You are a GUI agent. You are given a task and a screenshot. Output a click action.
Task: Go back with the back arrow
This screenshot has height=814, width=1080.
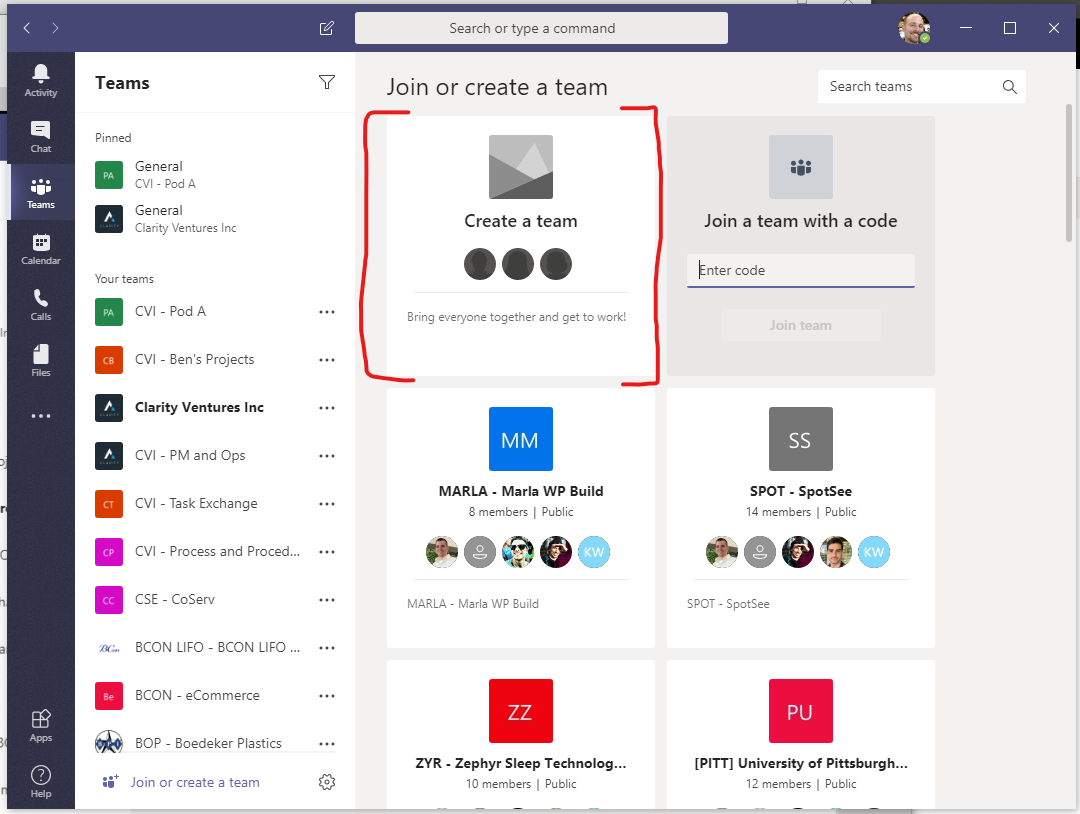point(27,28)
